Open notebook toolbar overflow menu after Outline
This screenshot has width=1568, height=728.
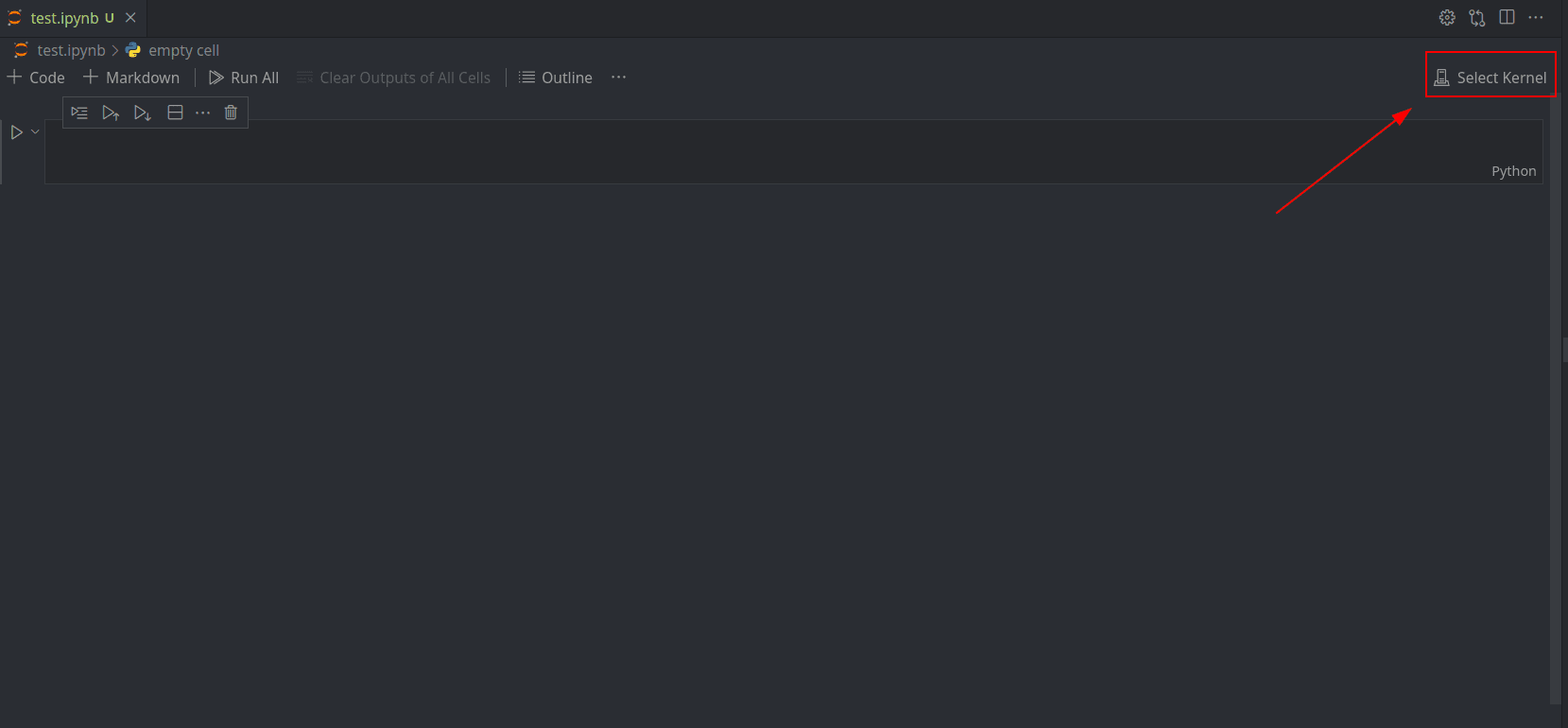(x=618, y=78)
